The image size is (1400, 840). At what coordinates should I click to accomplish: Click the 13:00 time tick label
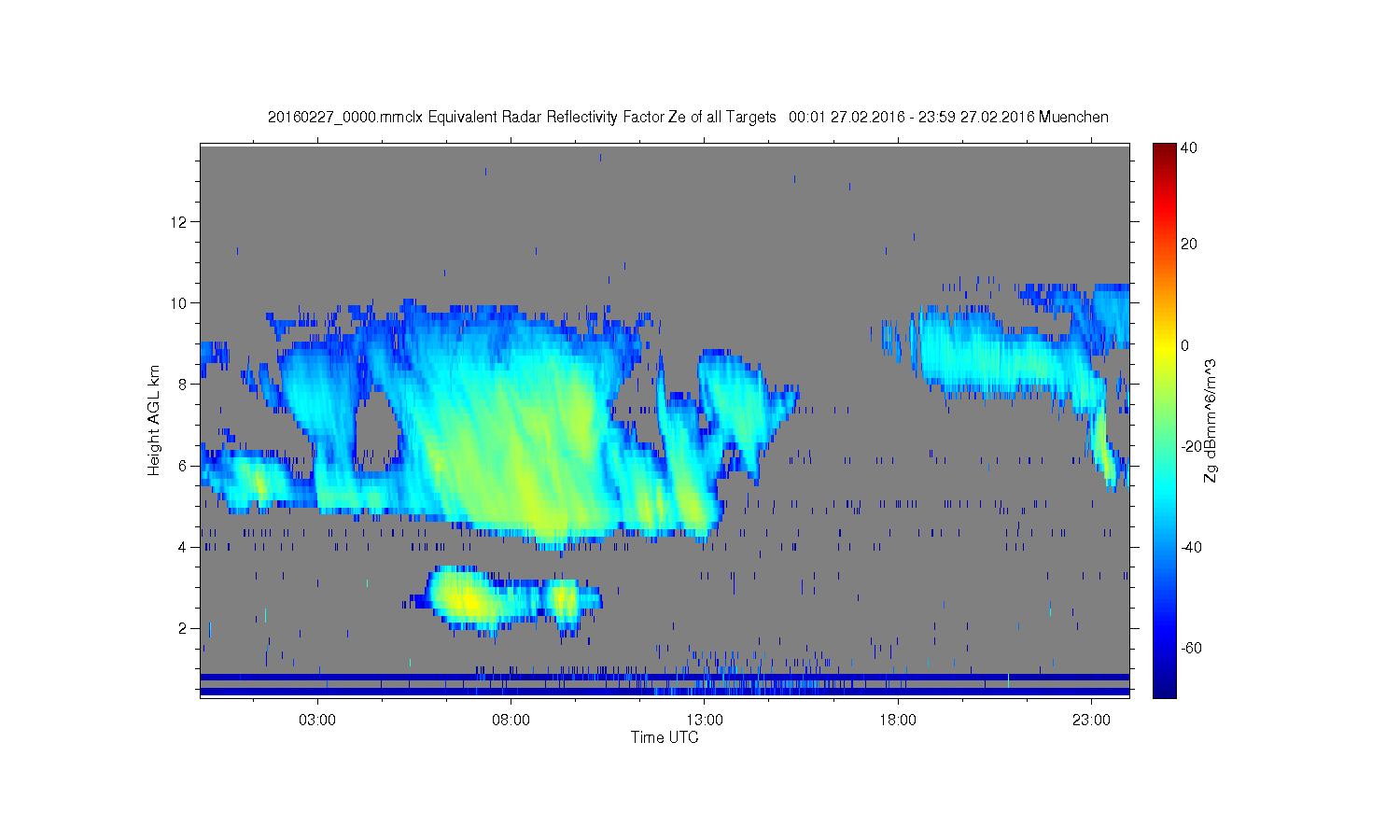pyautogui.click(x=705, y=721)
